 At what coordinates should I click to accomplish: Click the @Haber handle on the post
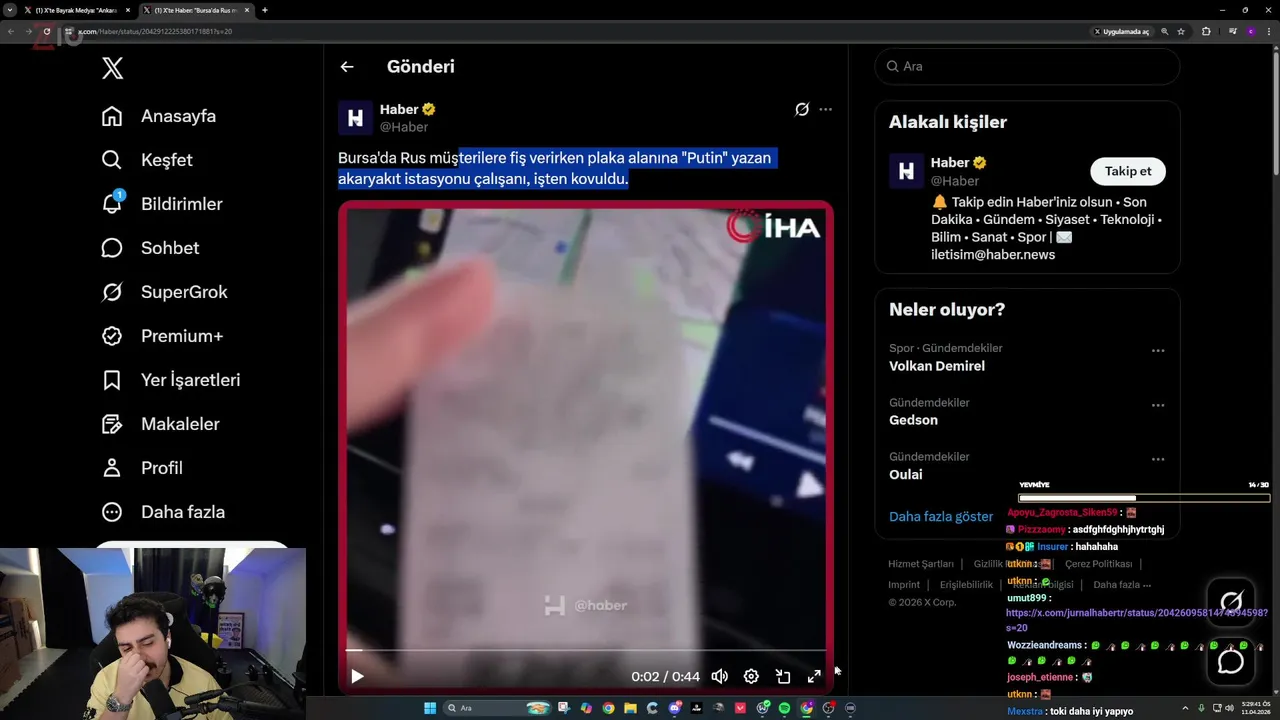404,127
